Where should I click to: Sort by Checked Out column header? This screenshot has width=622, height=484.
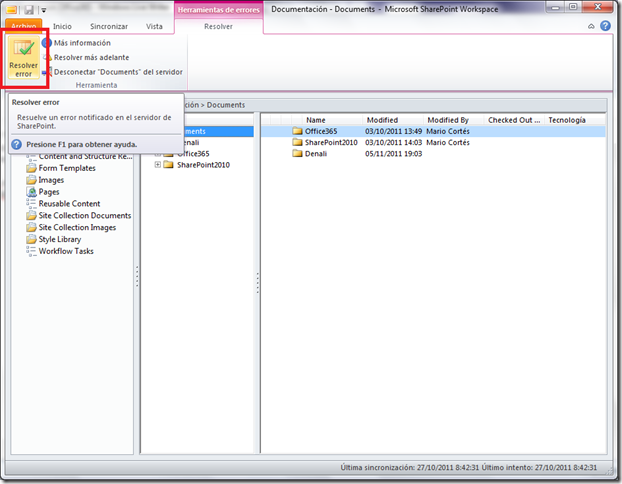514,120
